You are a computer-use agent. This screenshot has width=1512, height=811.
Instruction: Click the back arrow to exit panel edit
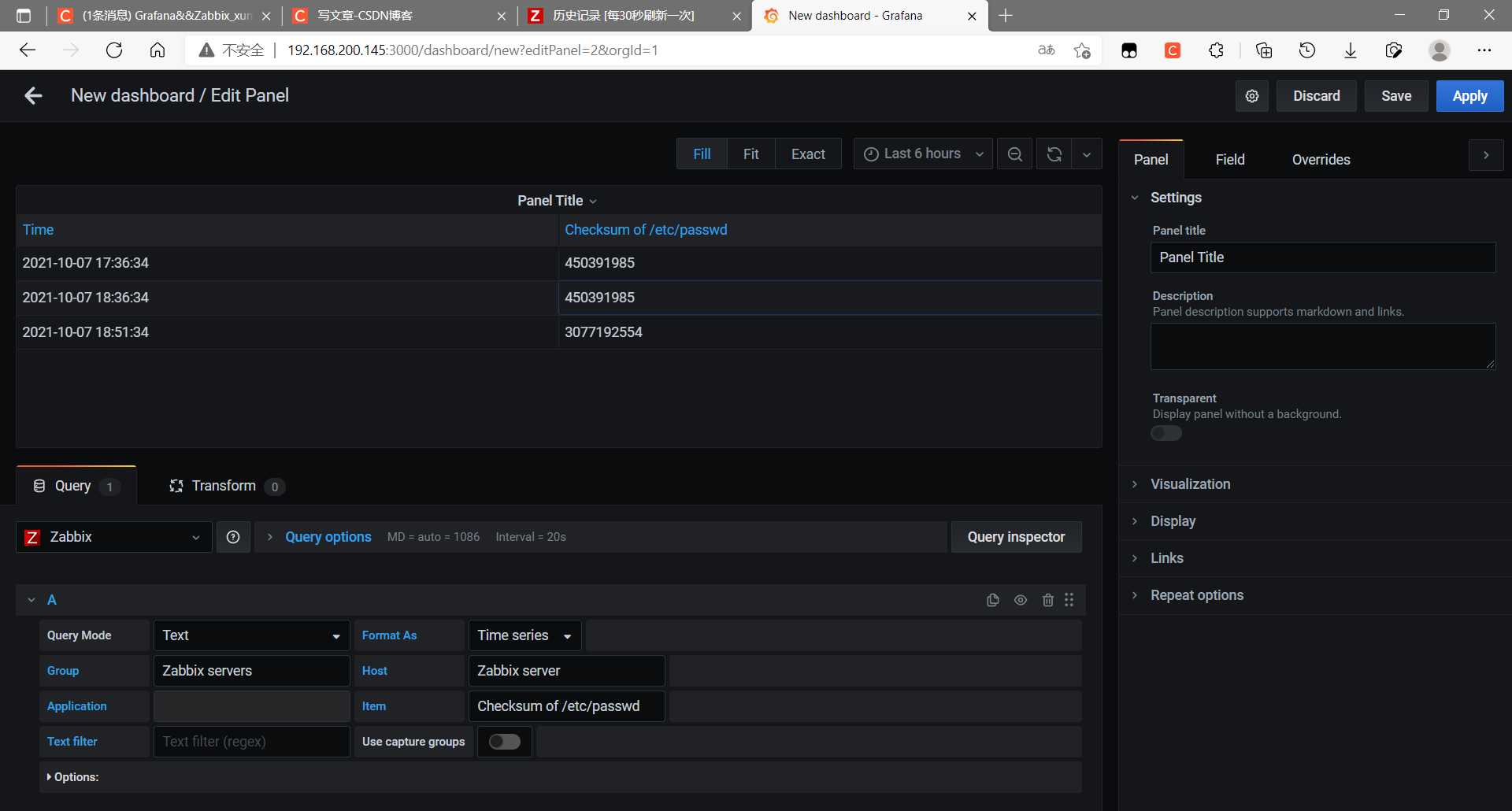click(32, 95)
